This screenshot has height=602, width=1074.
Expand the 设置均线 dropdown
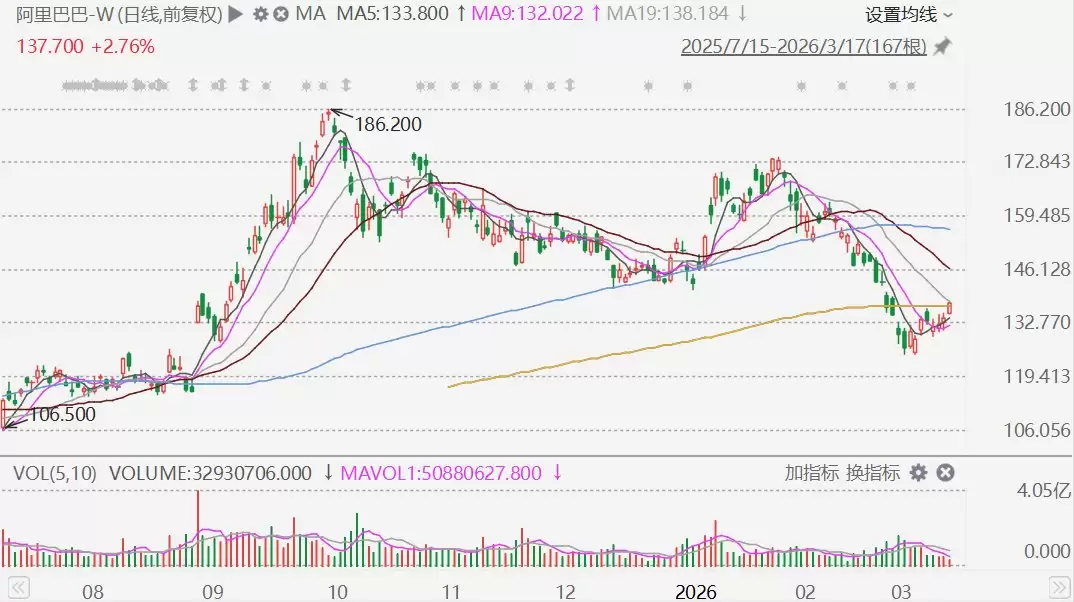[x=908, y=14]
